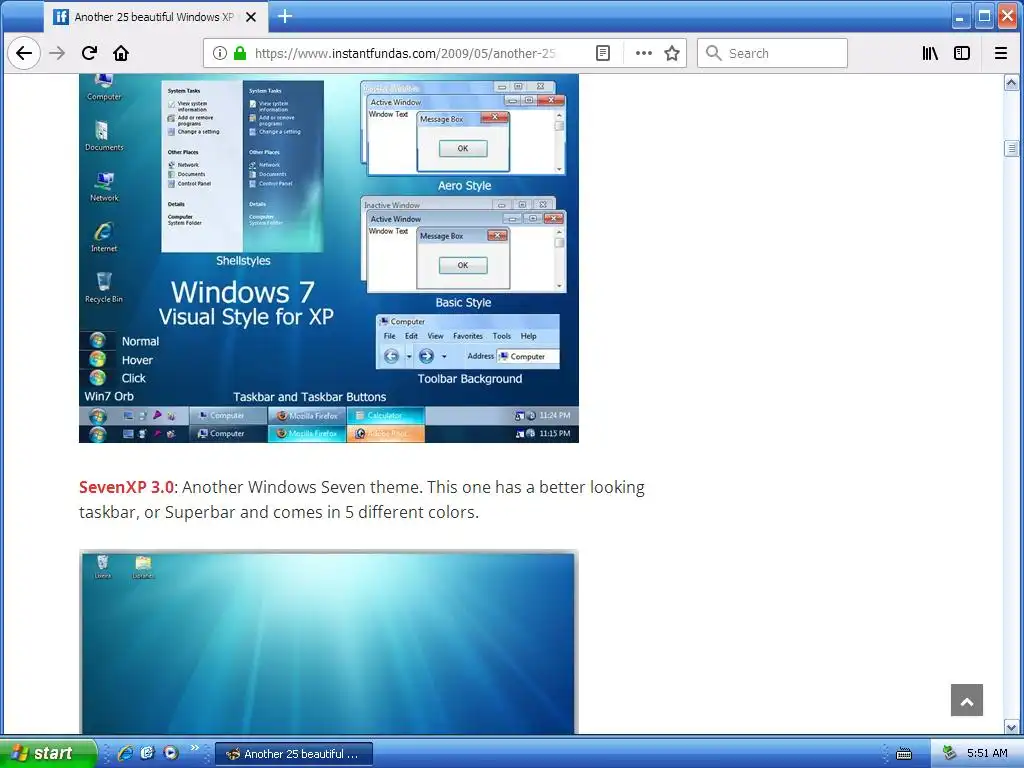Close the instantfundas tab
The image size is (1024, 768).
click(x=251, y=17)
